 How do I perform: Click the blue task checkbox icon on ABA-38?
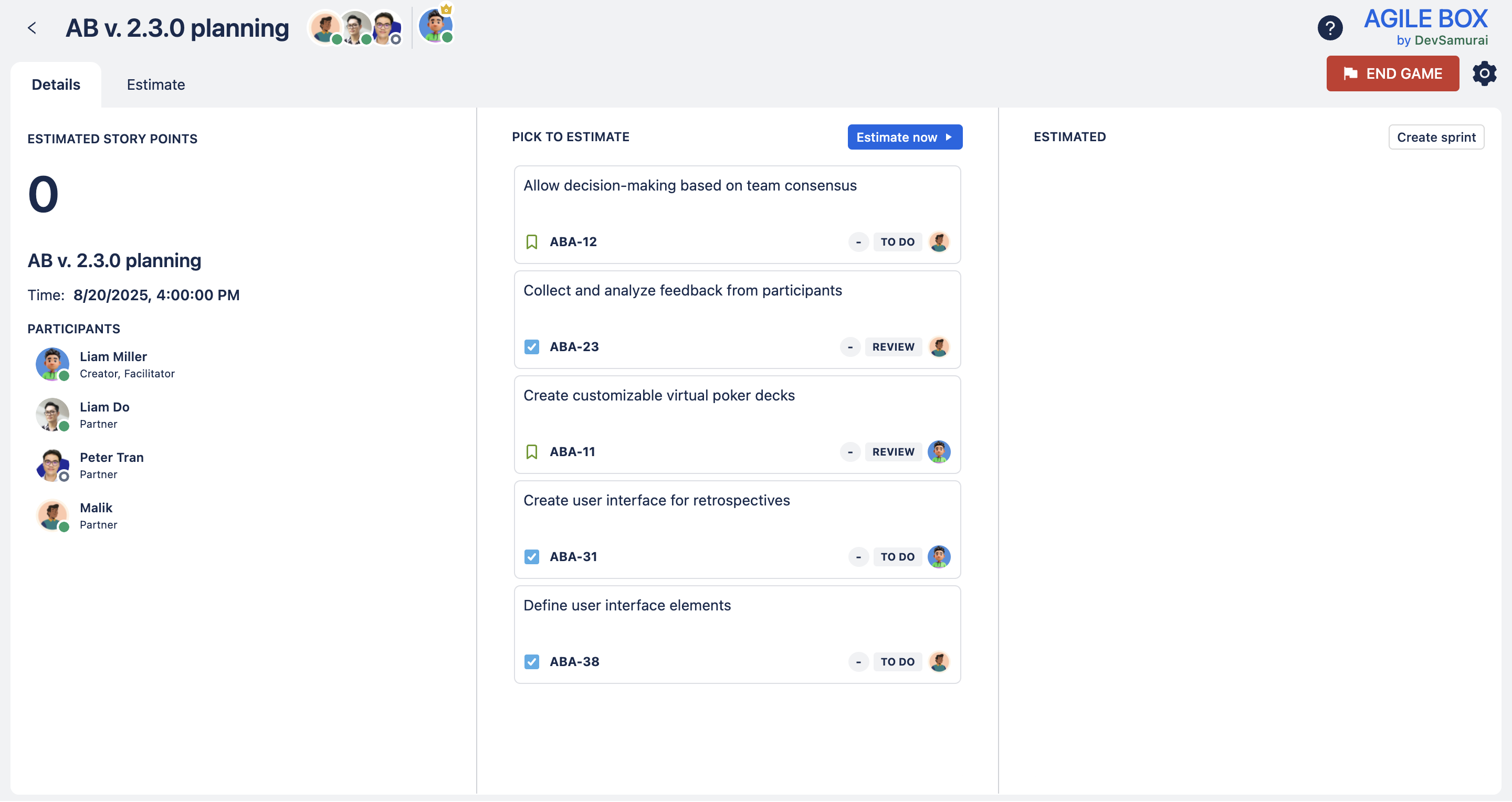click(531, 662)
